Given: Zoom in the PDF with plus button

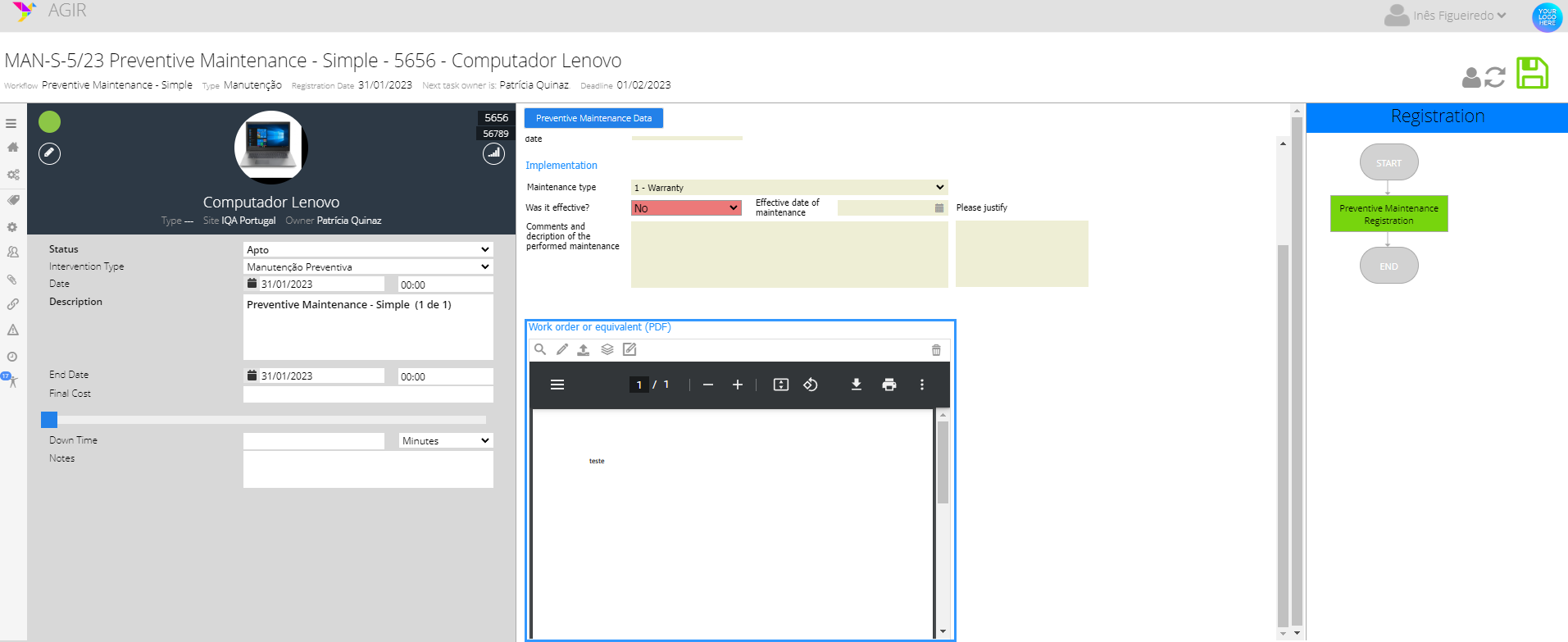Looking at the screenshot, I should [x=738, y=385].
